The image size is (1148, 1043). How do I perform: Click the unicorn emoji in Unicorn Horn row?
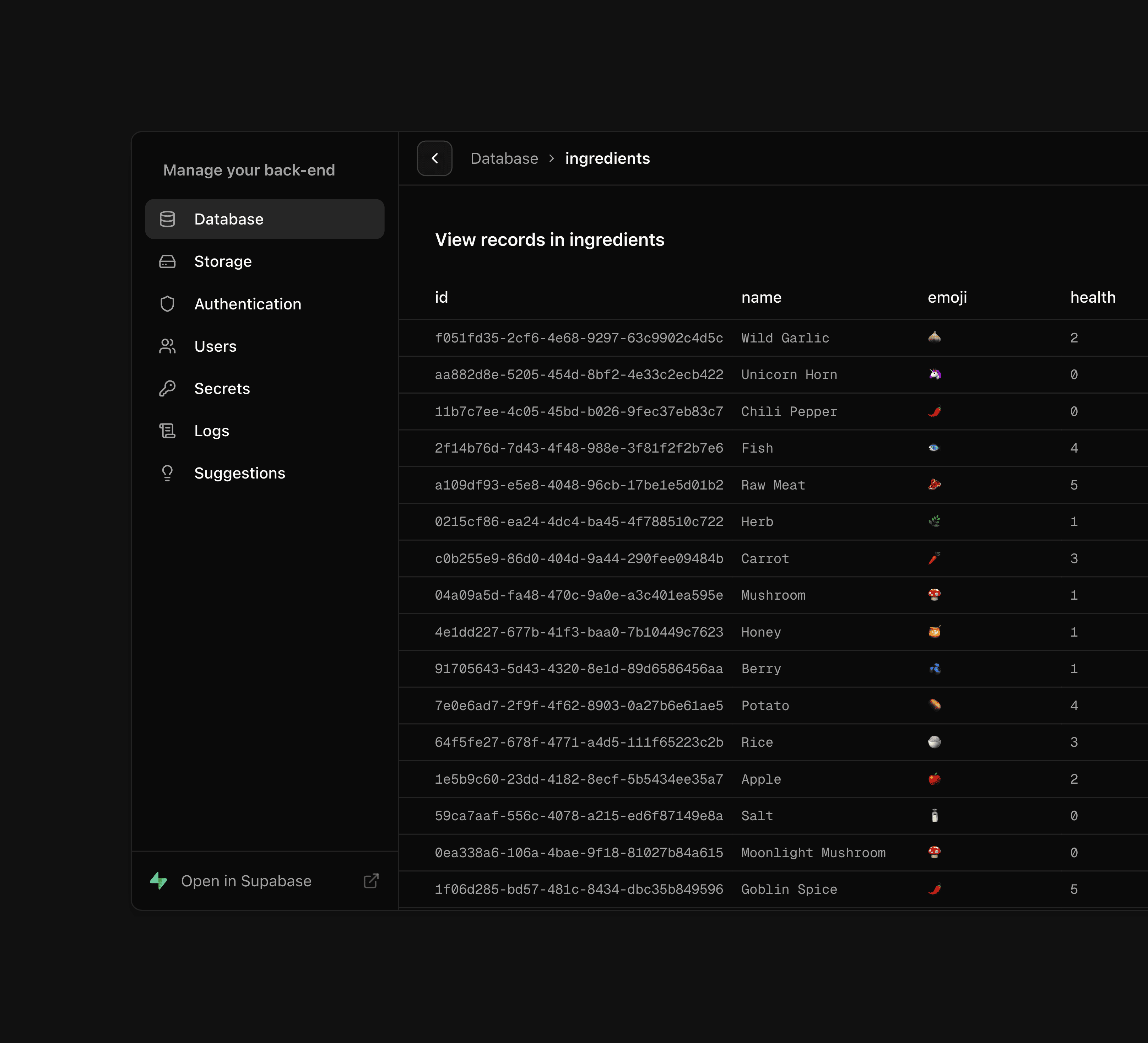(935, 374)
